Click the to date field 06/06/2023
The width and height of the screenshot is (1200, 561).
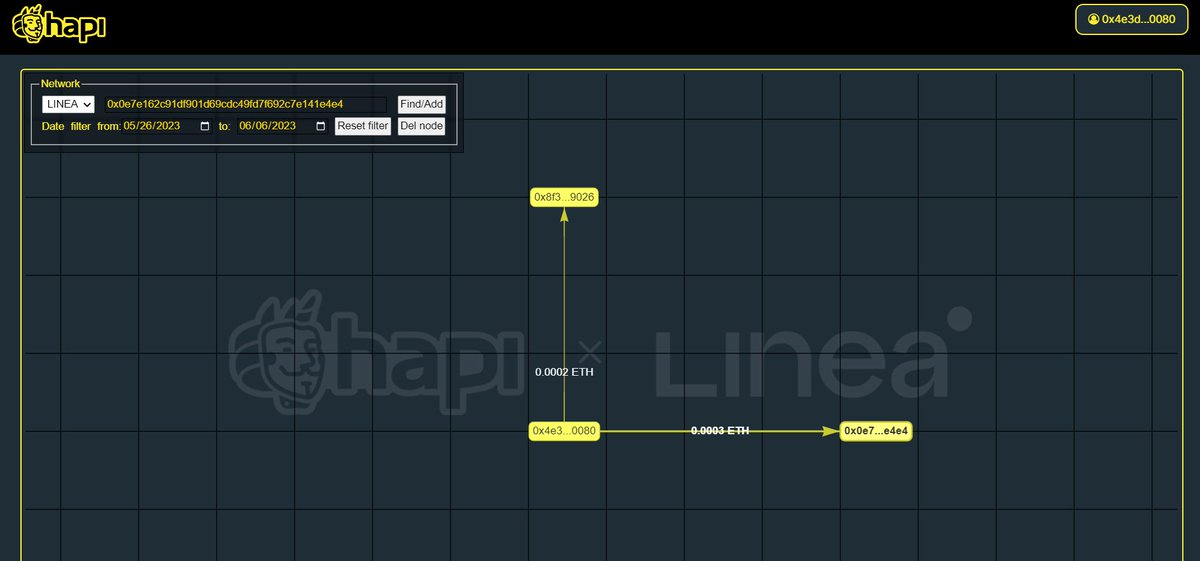[283, 126]
